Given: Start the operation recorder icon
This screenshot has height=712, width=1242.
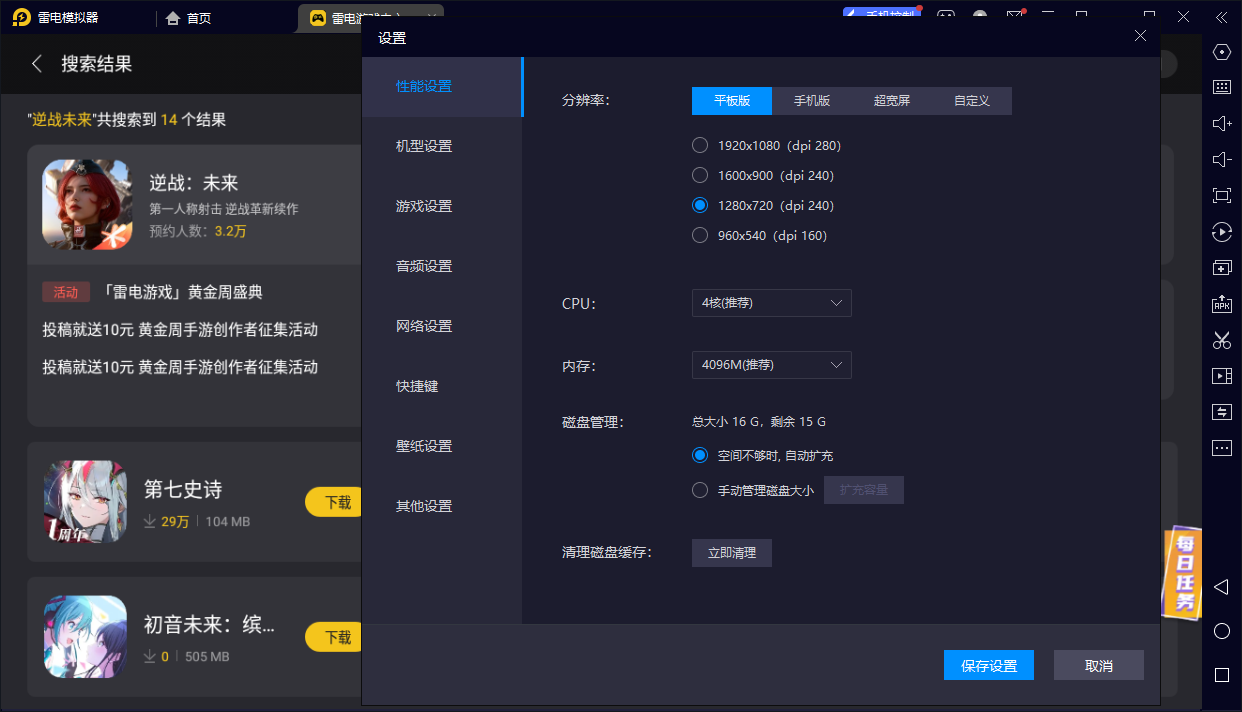Looking at the screenshot, I should click(1221, 231).
